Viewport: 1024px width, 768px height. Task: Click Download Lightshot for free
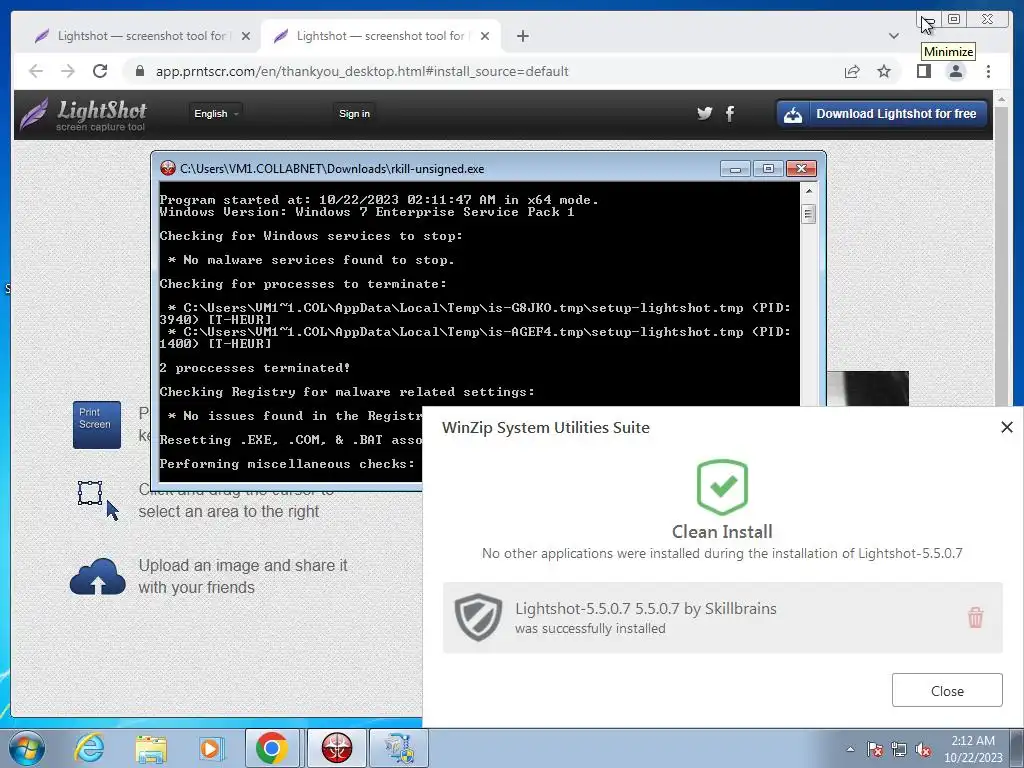[x=882, y=114]
